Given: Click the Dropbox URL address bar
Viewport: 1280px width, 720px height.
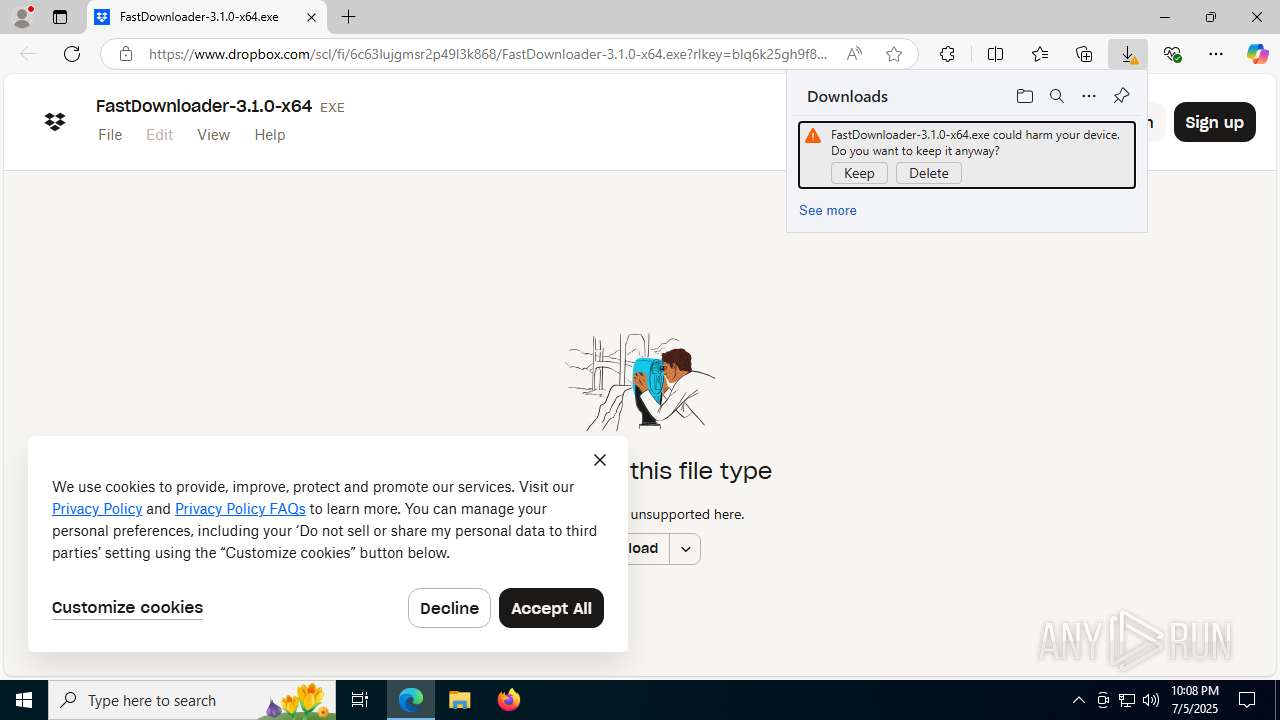Looking at the screenshot, I should [x=488, y=54].
